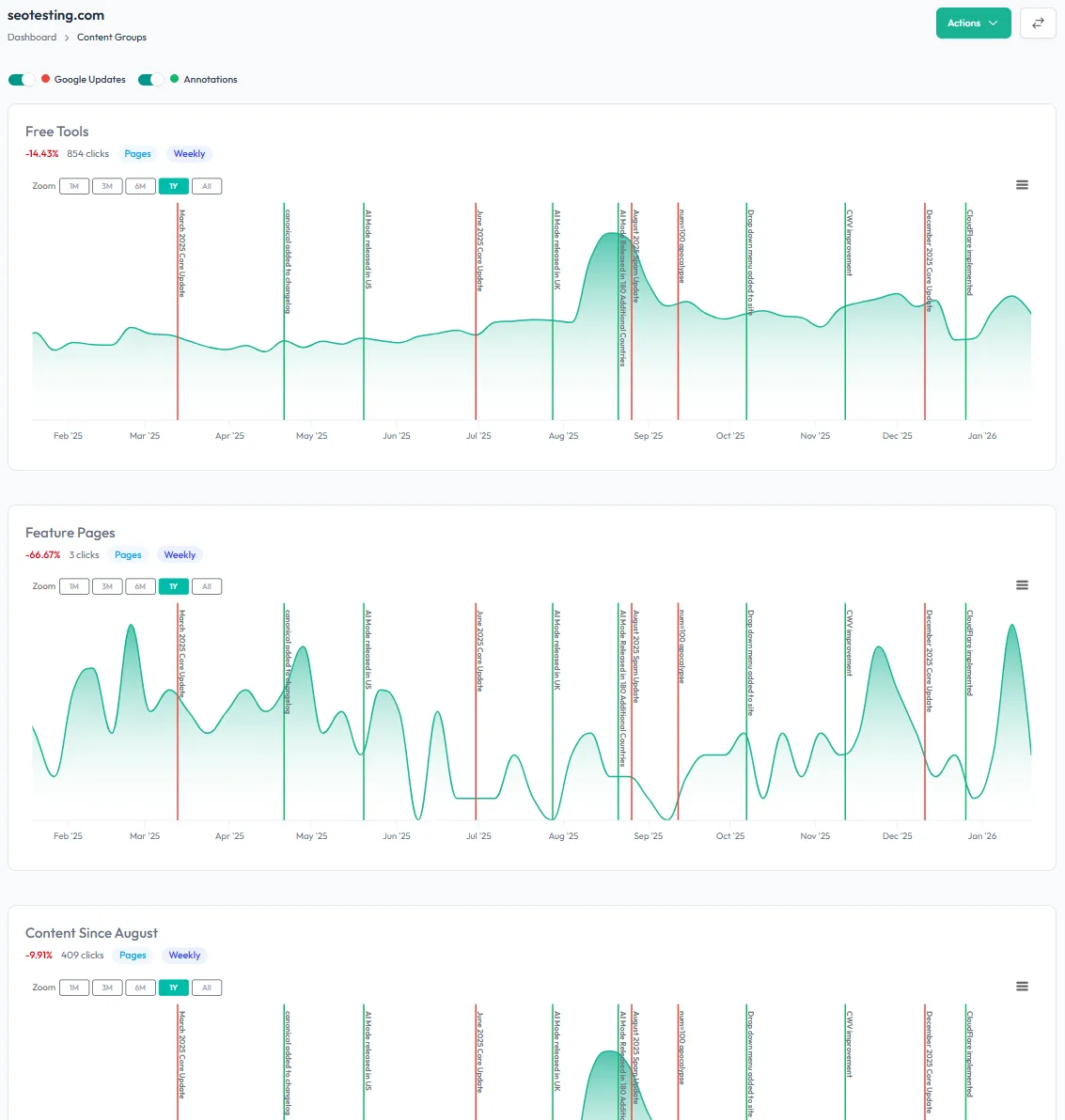Viewport: 1065px width, 1120px height.
Task: Open the Content Since August chart menu
Action: (x=1022, y=987)
